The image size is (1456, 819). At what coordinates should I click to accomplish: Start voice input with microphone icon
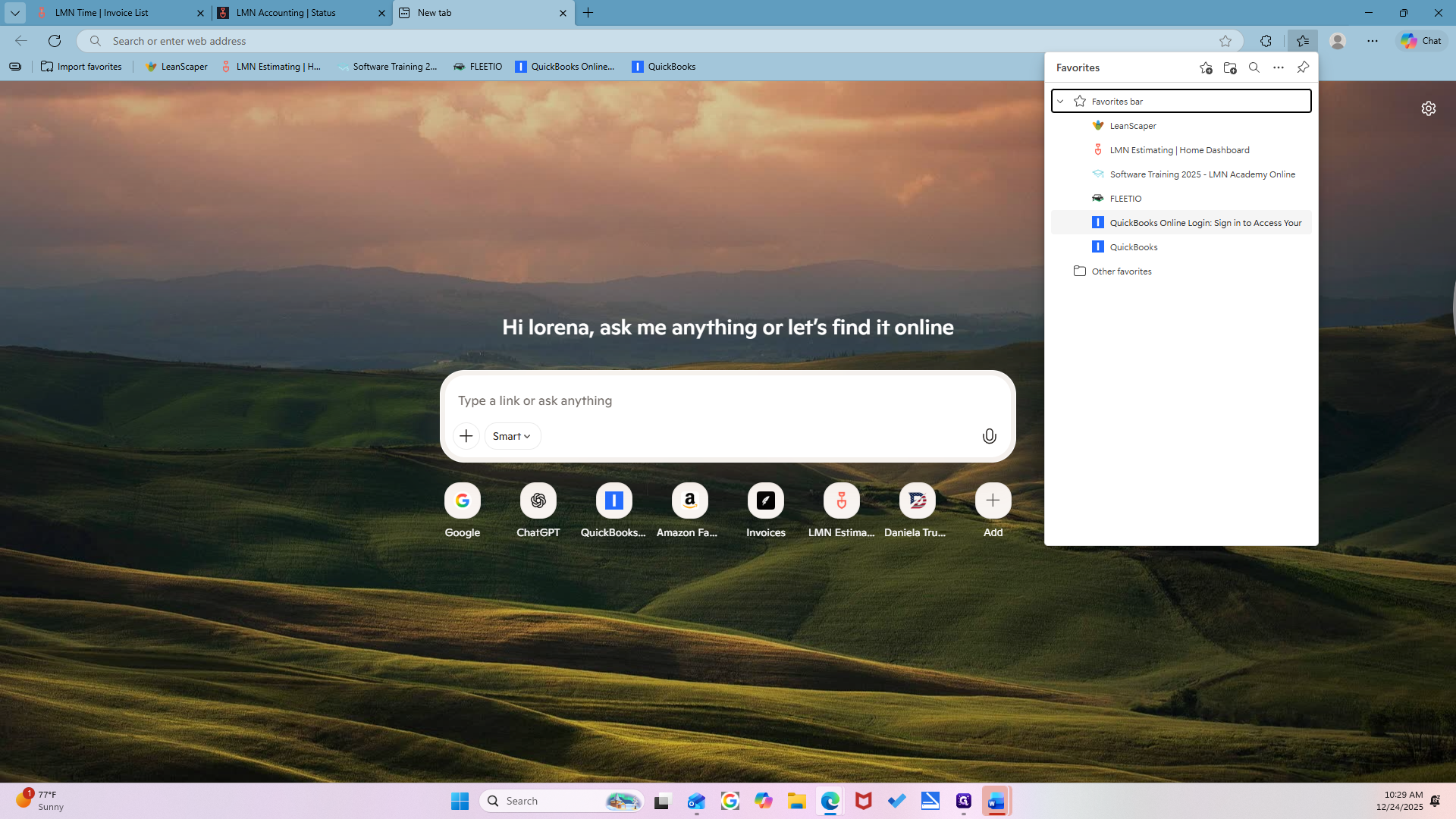989,436
